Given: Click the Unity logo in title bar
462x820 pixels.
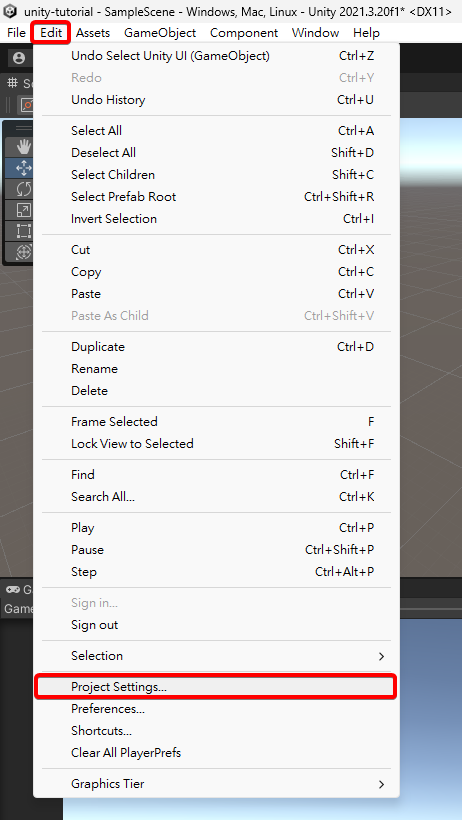Looking at the screenshot, I should tap(10, 11).
